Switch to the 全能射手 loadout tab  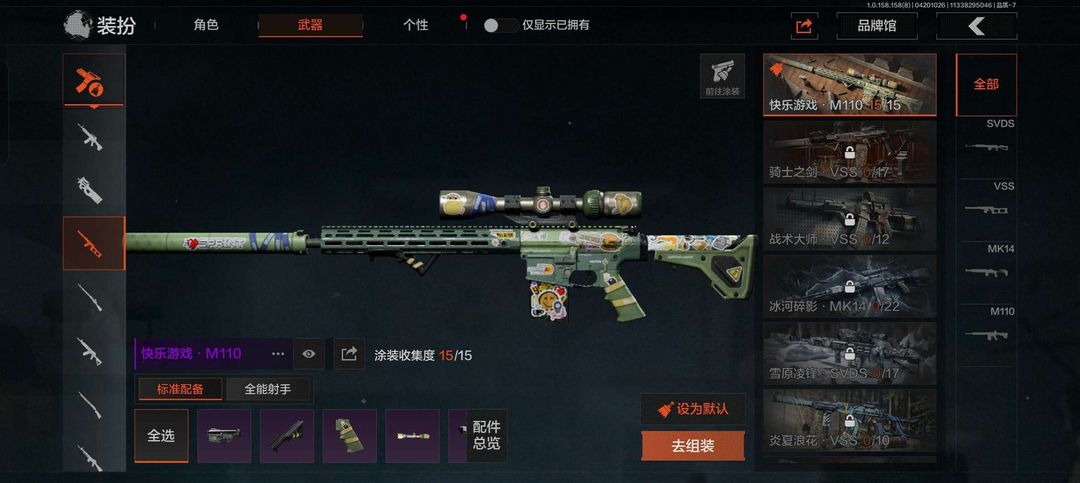point(268,389)
